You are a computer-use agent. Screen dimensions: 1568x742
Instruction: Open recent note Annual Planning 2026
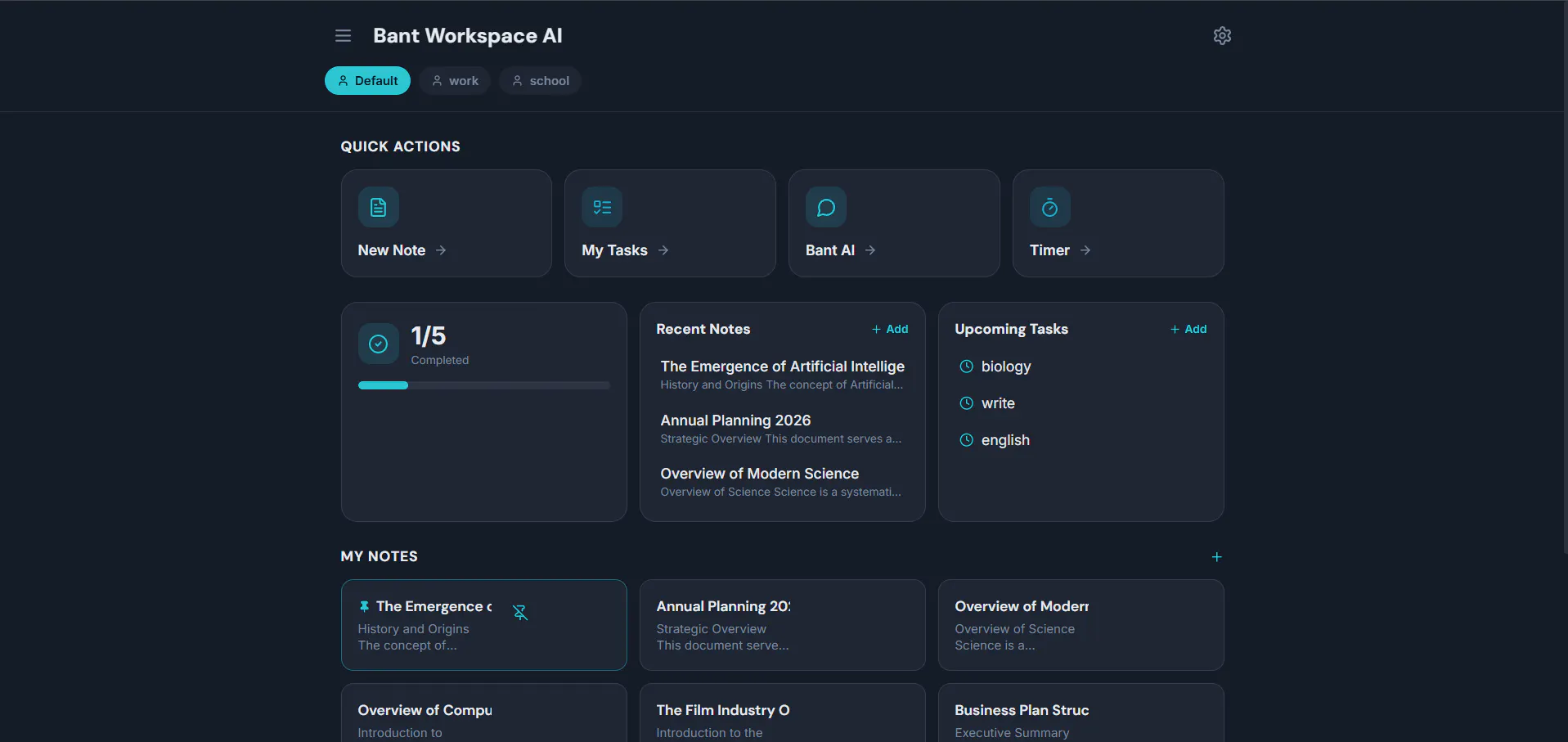[783, 429]
